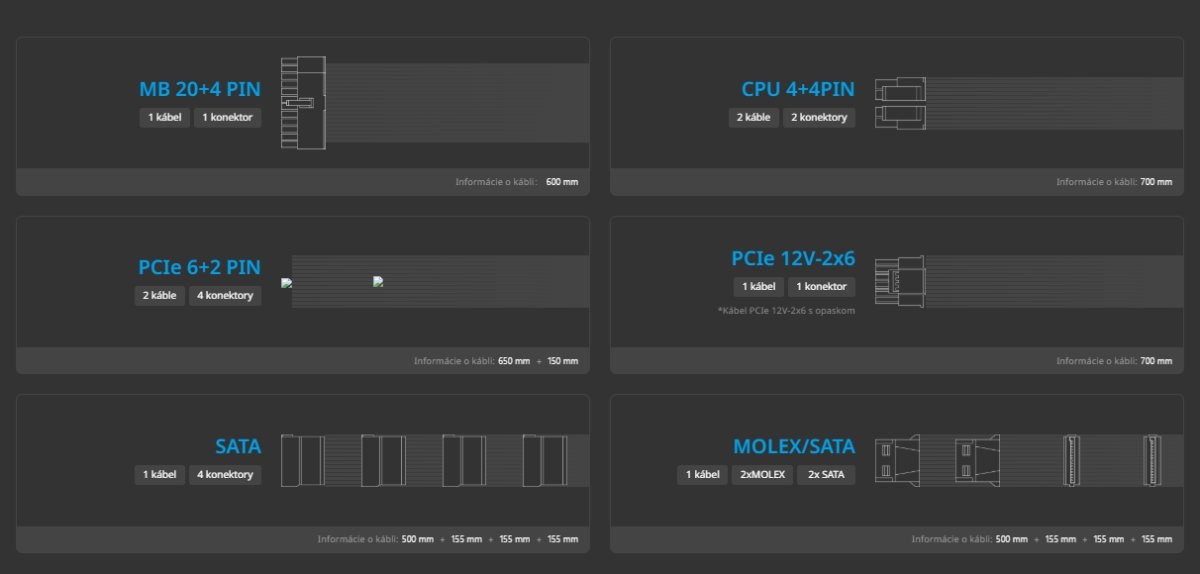Click the PCIe 12V-2x6 connector illustration

click(899, 281)
